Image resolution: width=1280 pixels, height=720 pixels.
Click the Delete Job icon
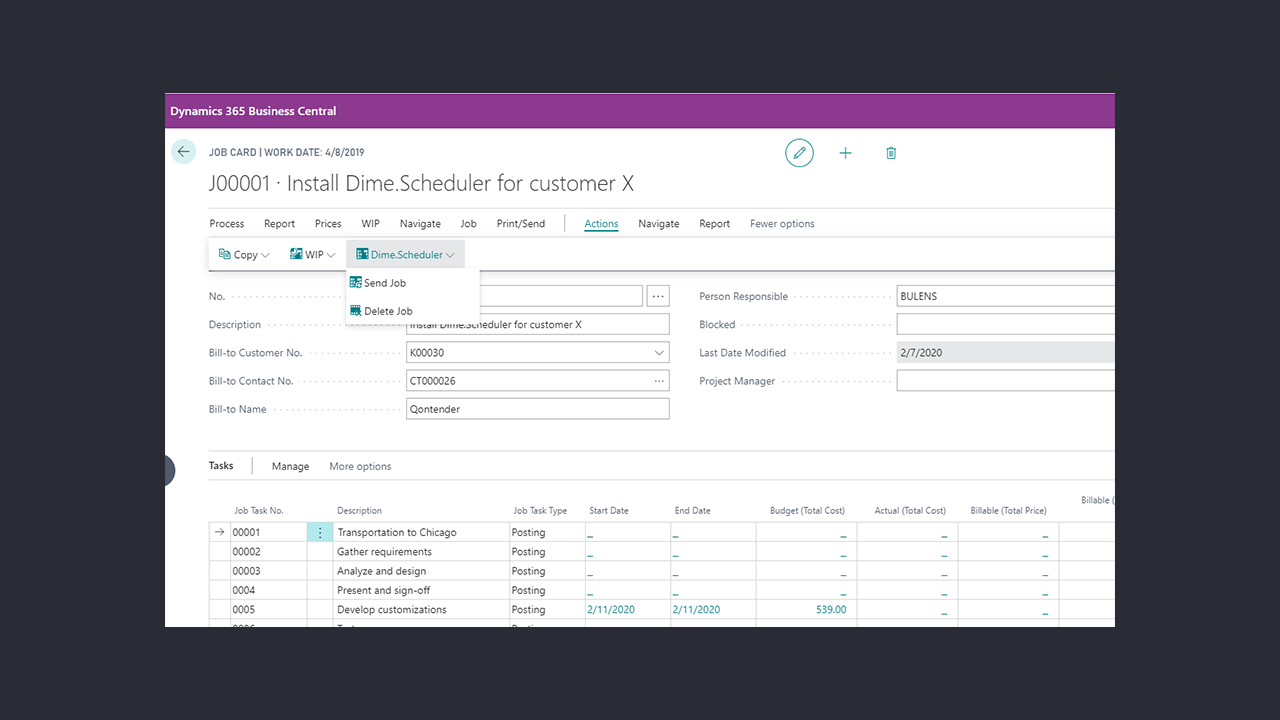coord(356,311)
